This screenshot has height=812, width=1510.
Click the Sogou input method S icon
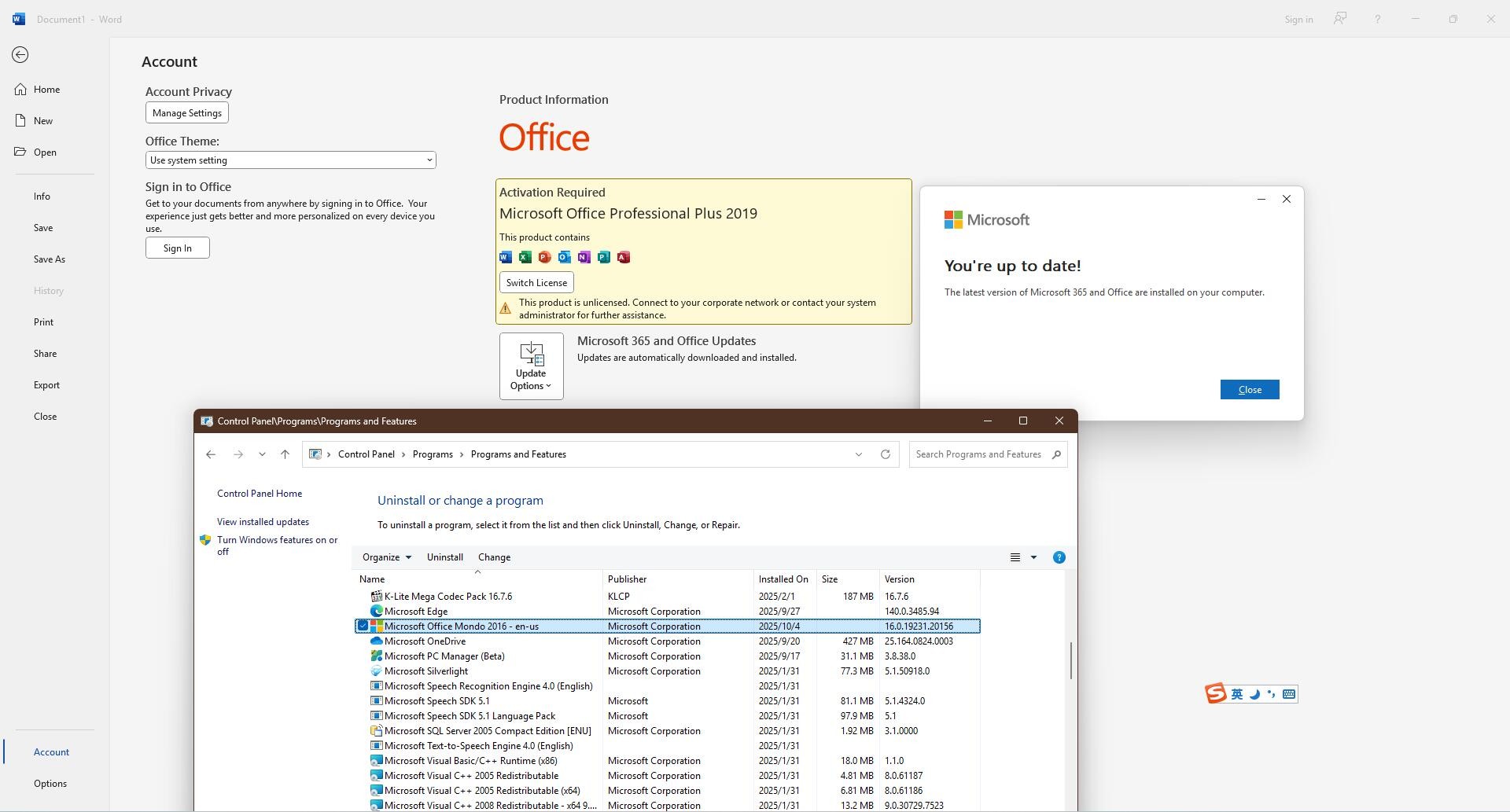[1216, 693]
